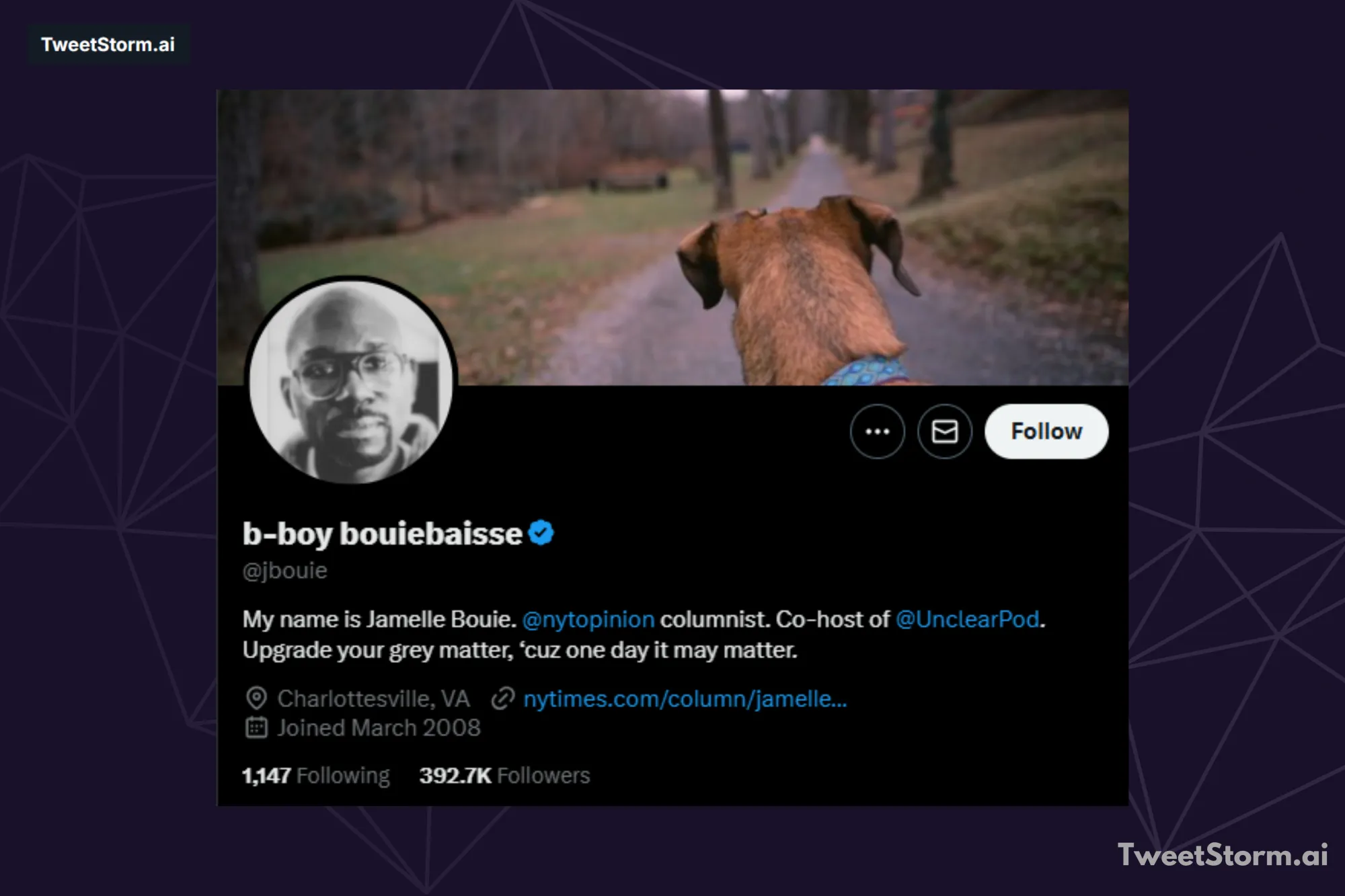This screenshot has width=1345, height=896.
Task: Click the location pin icon near Charlottesville
Action: coord(256,698)
